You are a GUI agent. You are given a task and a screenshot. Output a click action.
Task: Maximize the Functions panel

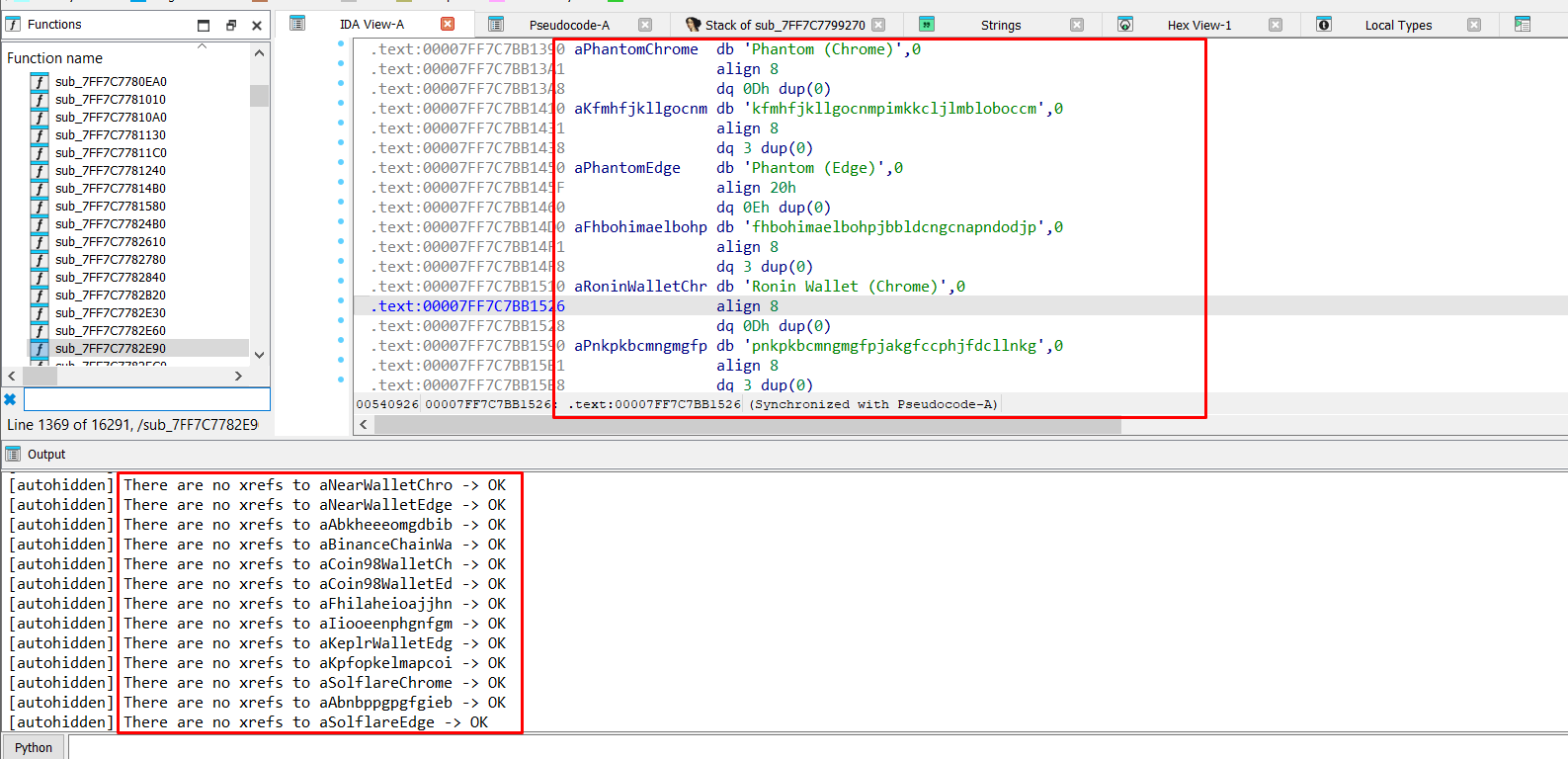[204, 25]
